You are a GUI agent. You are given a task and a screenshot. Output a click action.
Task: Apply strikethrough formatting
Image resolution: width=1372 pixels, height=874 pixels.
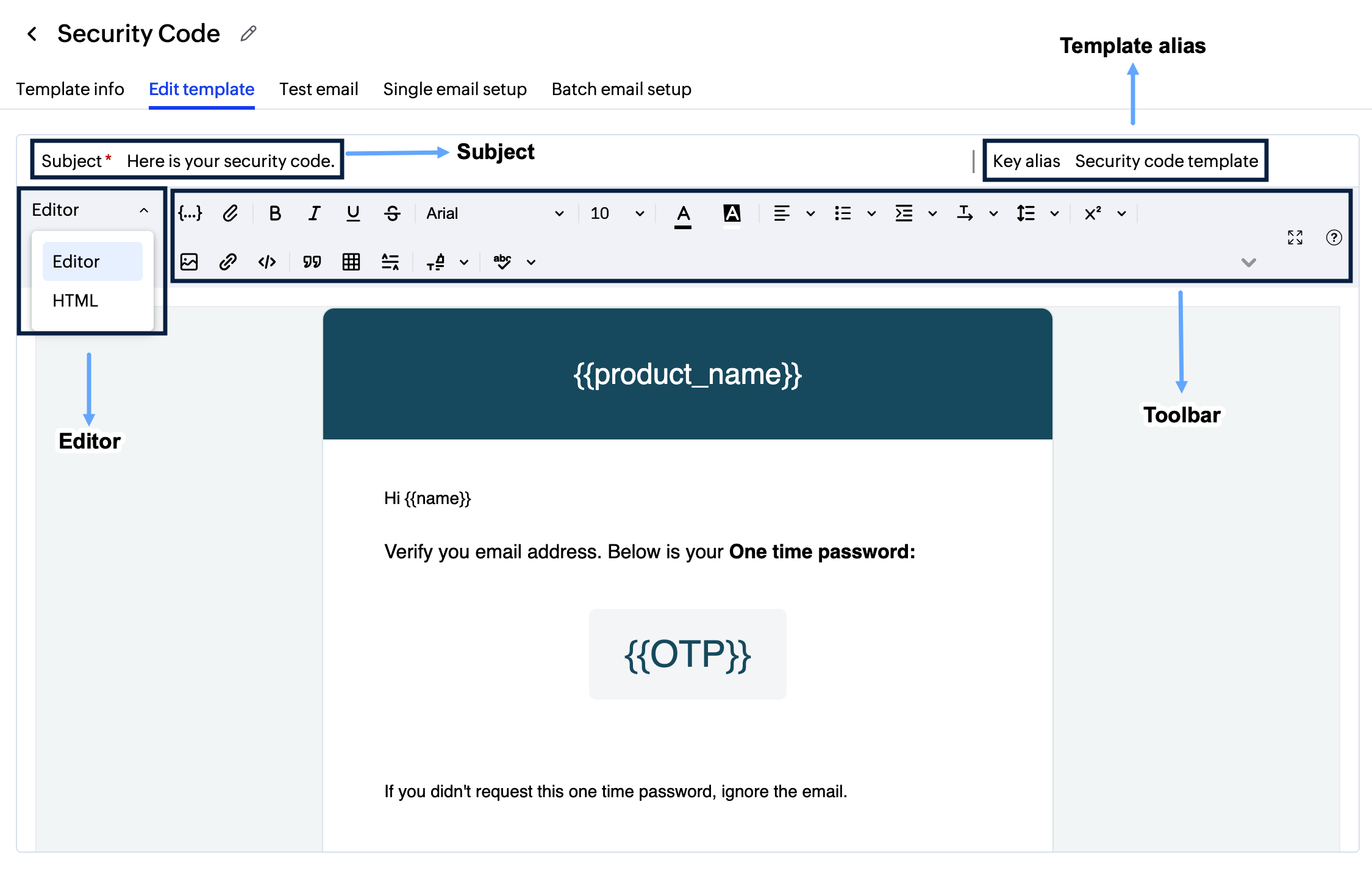(x=392, y=213)
